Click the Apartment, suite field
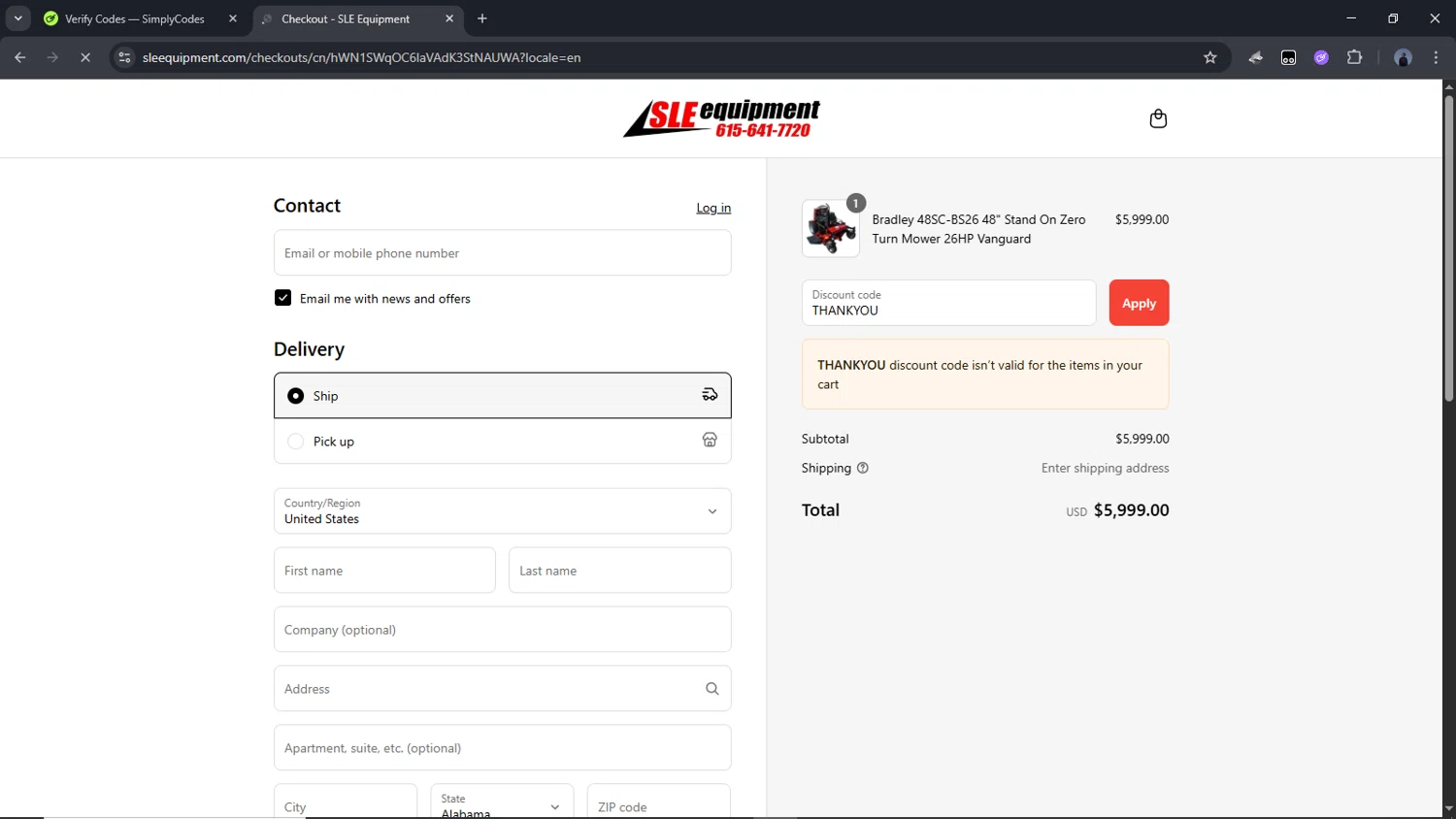 point(502,748)
